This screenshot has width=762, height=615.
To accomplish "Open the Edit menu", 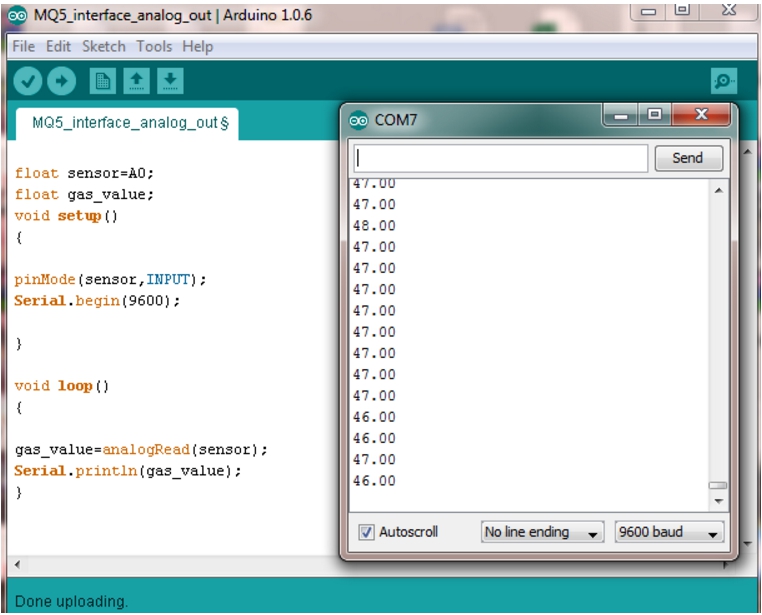I will point(58,47).
